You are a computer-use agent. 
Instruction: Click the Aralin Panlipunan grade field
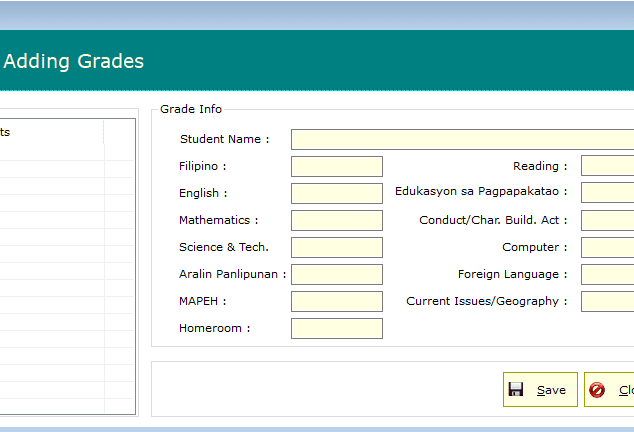336,274
